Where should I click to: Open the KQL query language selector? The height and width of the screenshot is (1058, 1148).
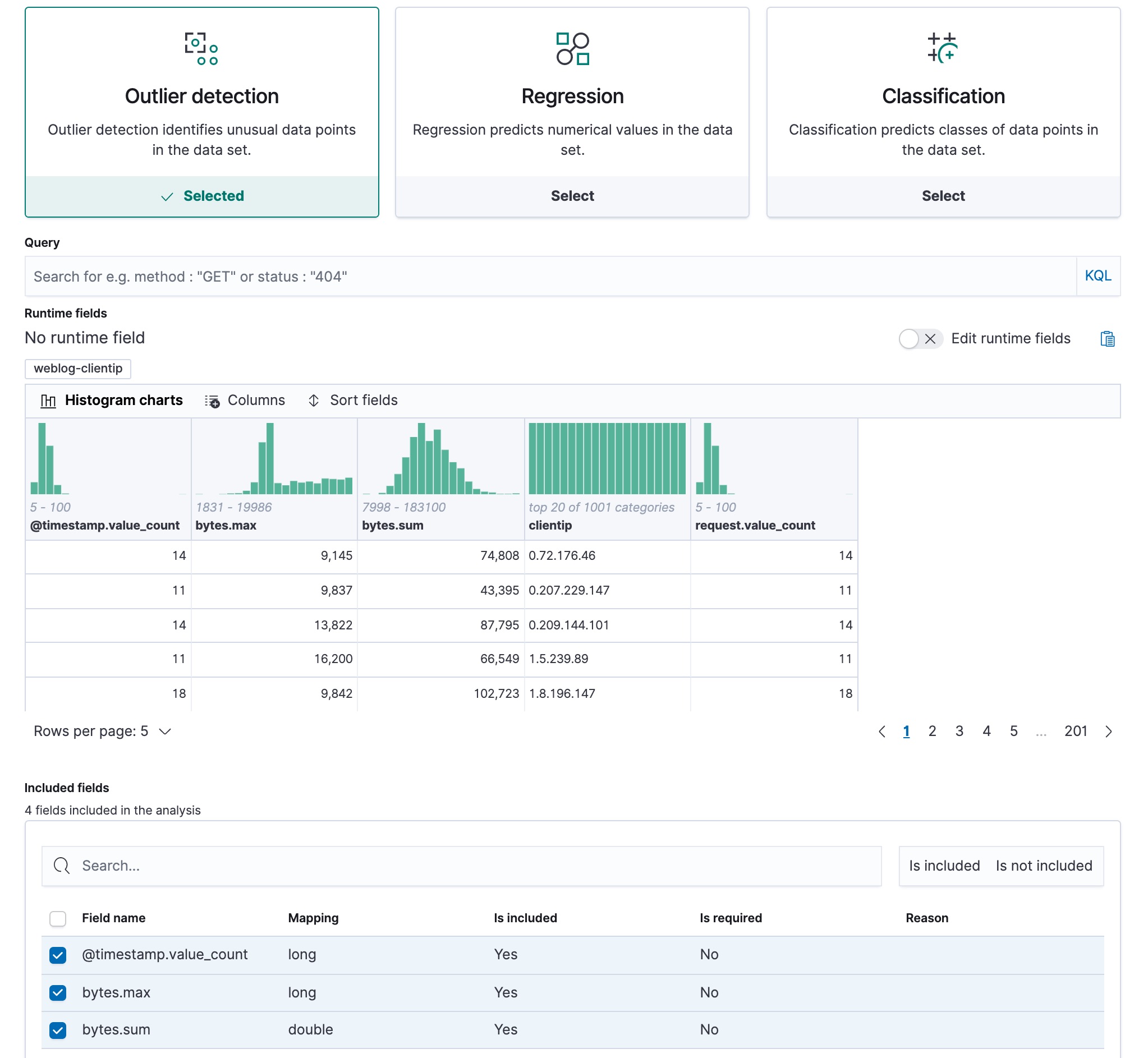coord(1098,277)
